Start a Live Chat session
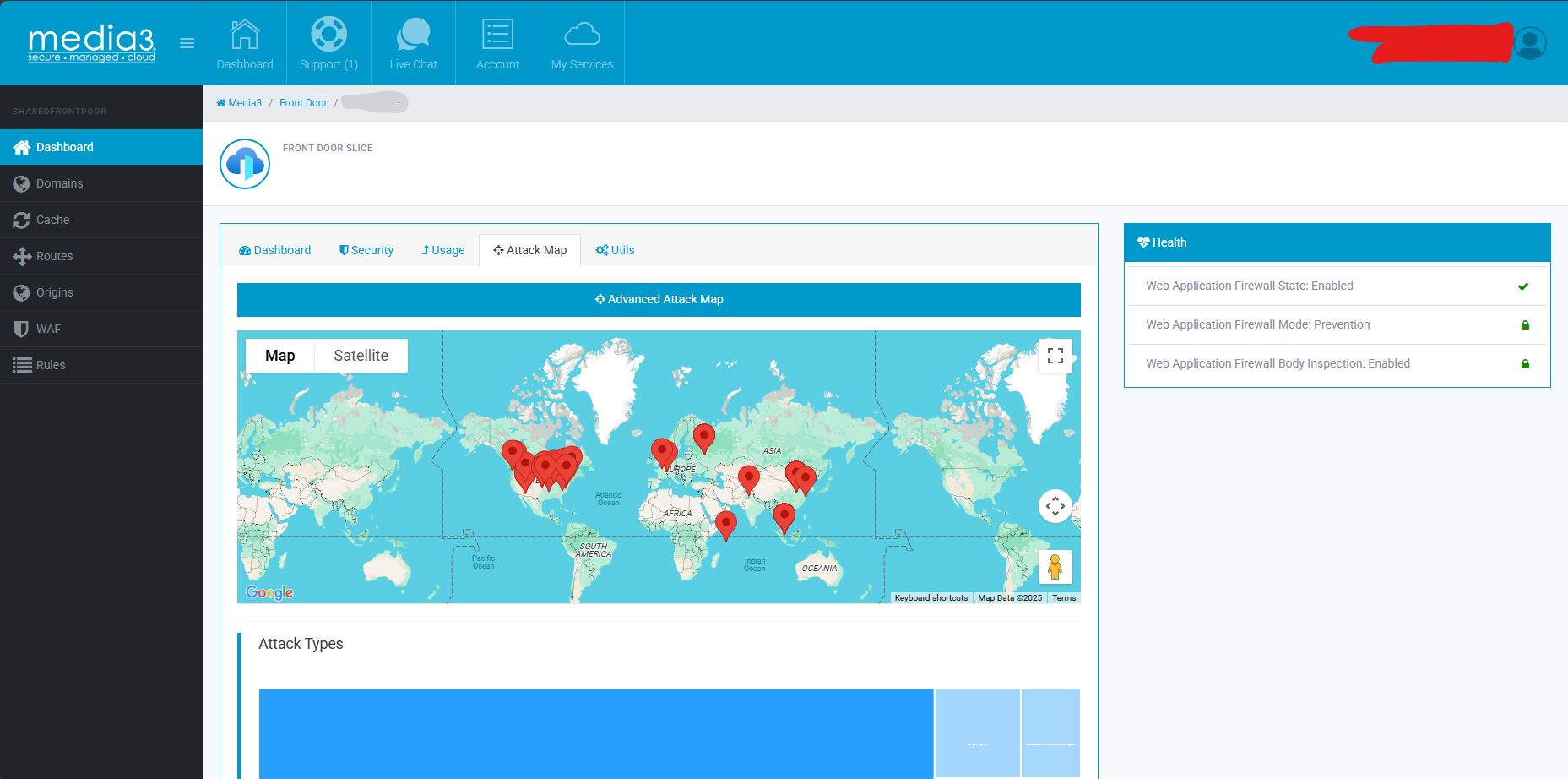This screenshot has height=779, width=1568. point(413,43)
